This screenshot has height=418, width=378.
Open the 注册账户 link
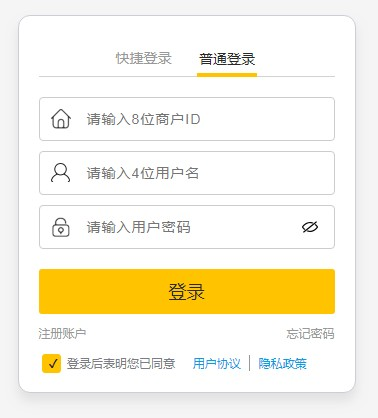click(62, 333)
